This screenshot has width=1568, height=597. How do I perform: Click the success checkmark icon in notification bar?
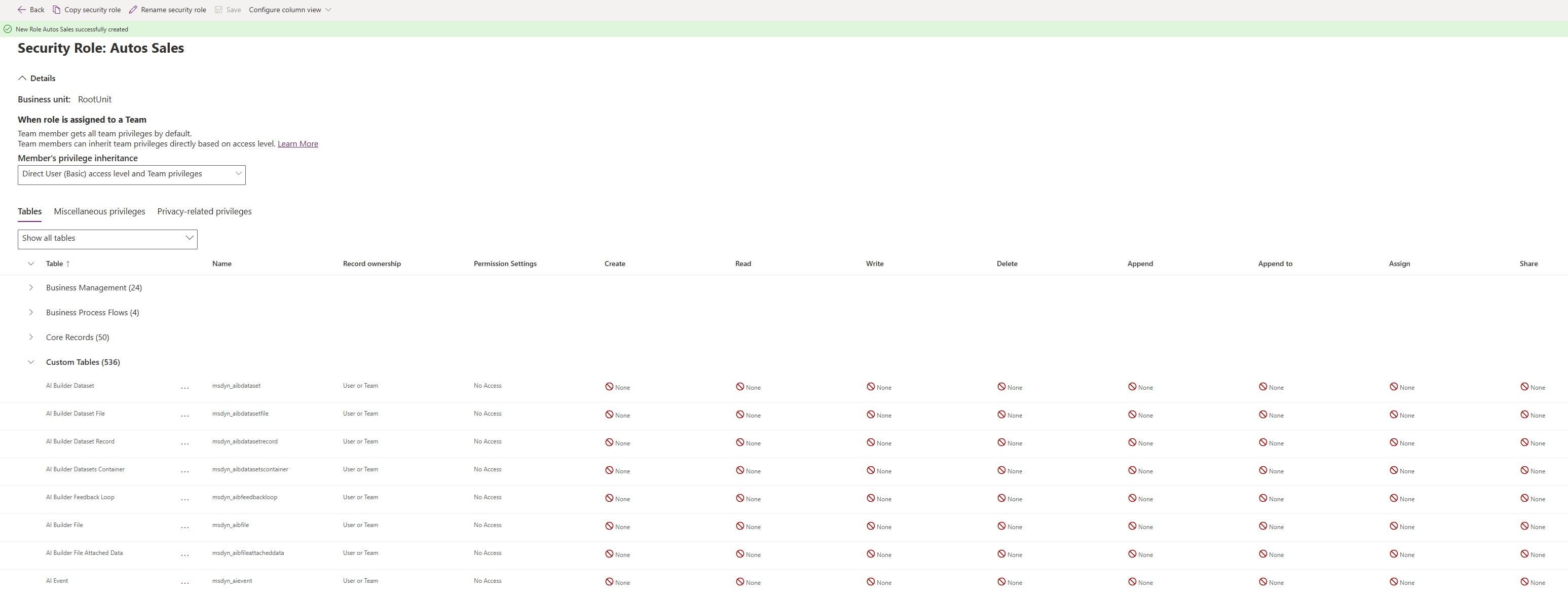pos(8,28)
